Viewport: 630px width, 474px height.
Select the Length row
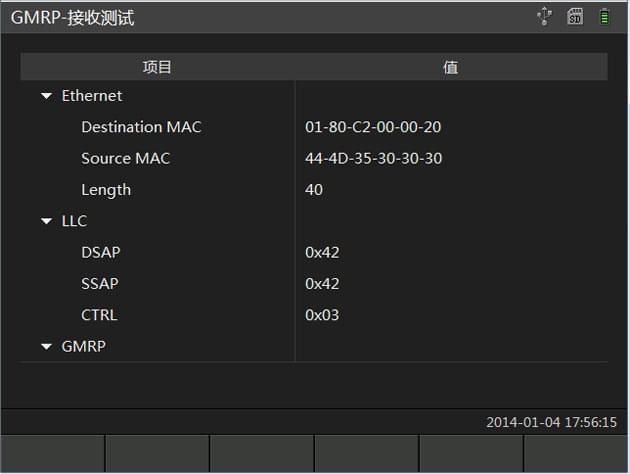pos(314,190)
